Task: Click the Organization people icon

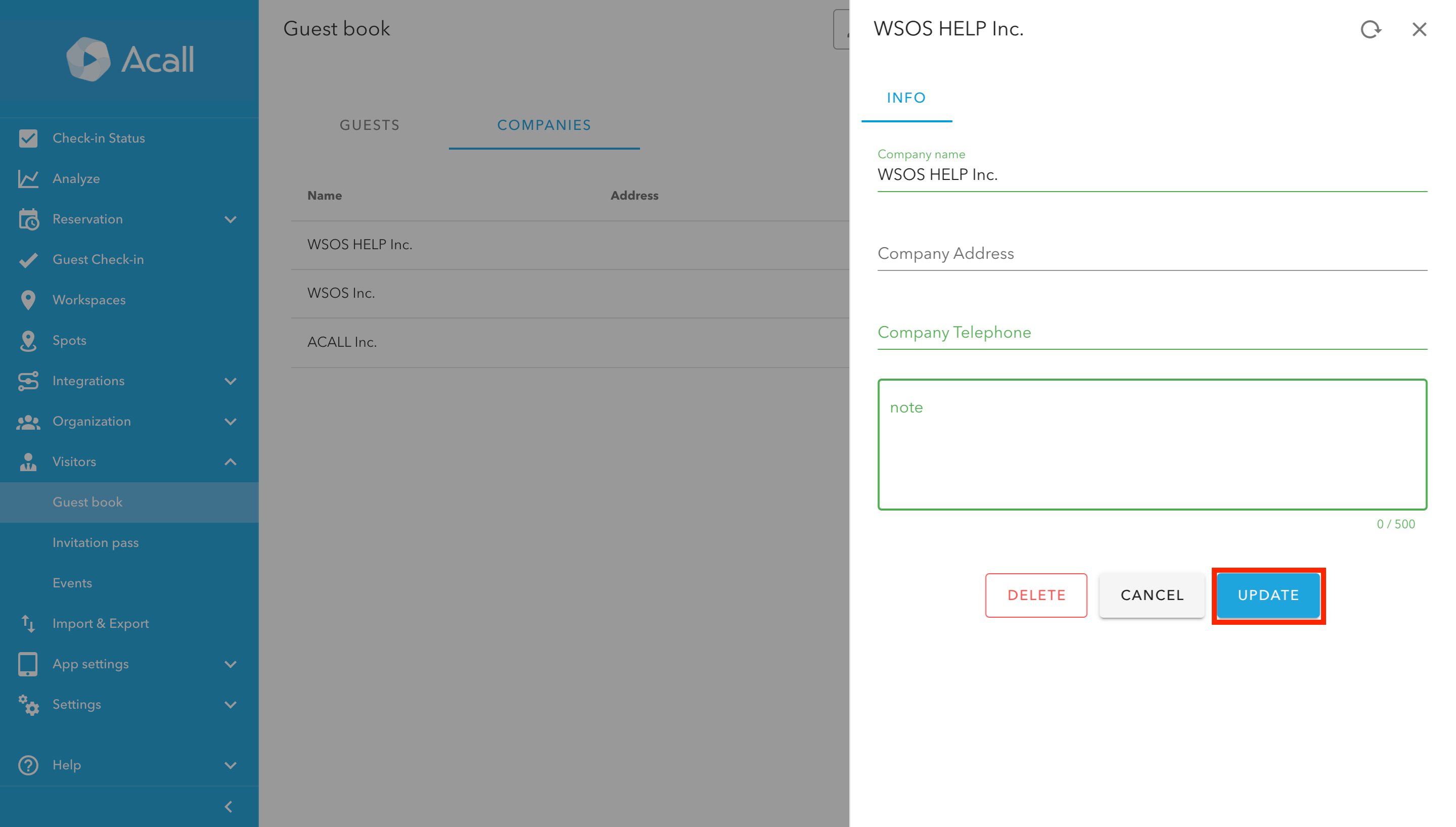Action: pyautogui.click(x=28, y=422)
